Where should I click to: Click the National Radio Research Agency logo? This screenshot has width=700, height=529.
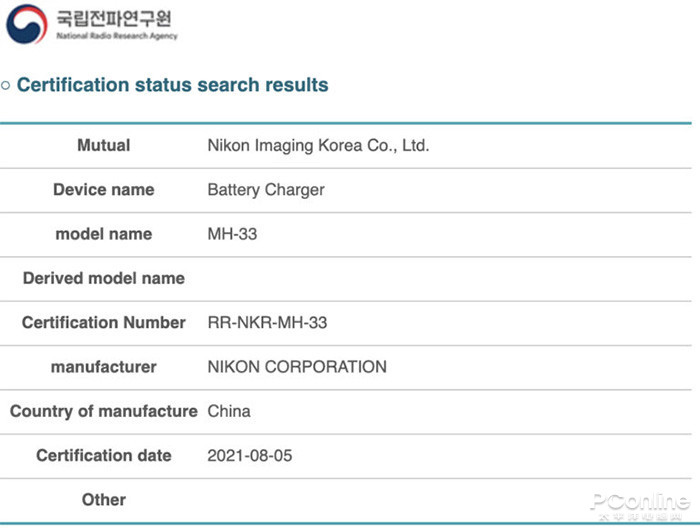coord(27,24)
